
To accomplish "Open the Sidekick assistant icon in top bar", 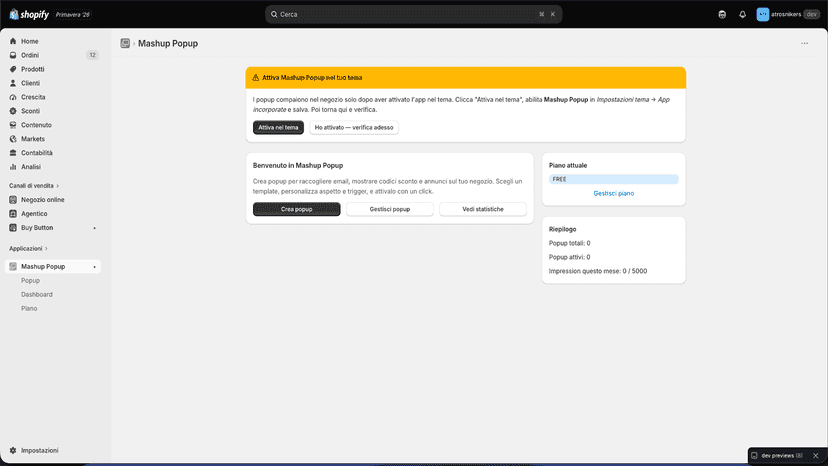I will pos(722,14).
